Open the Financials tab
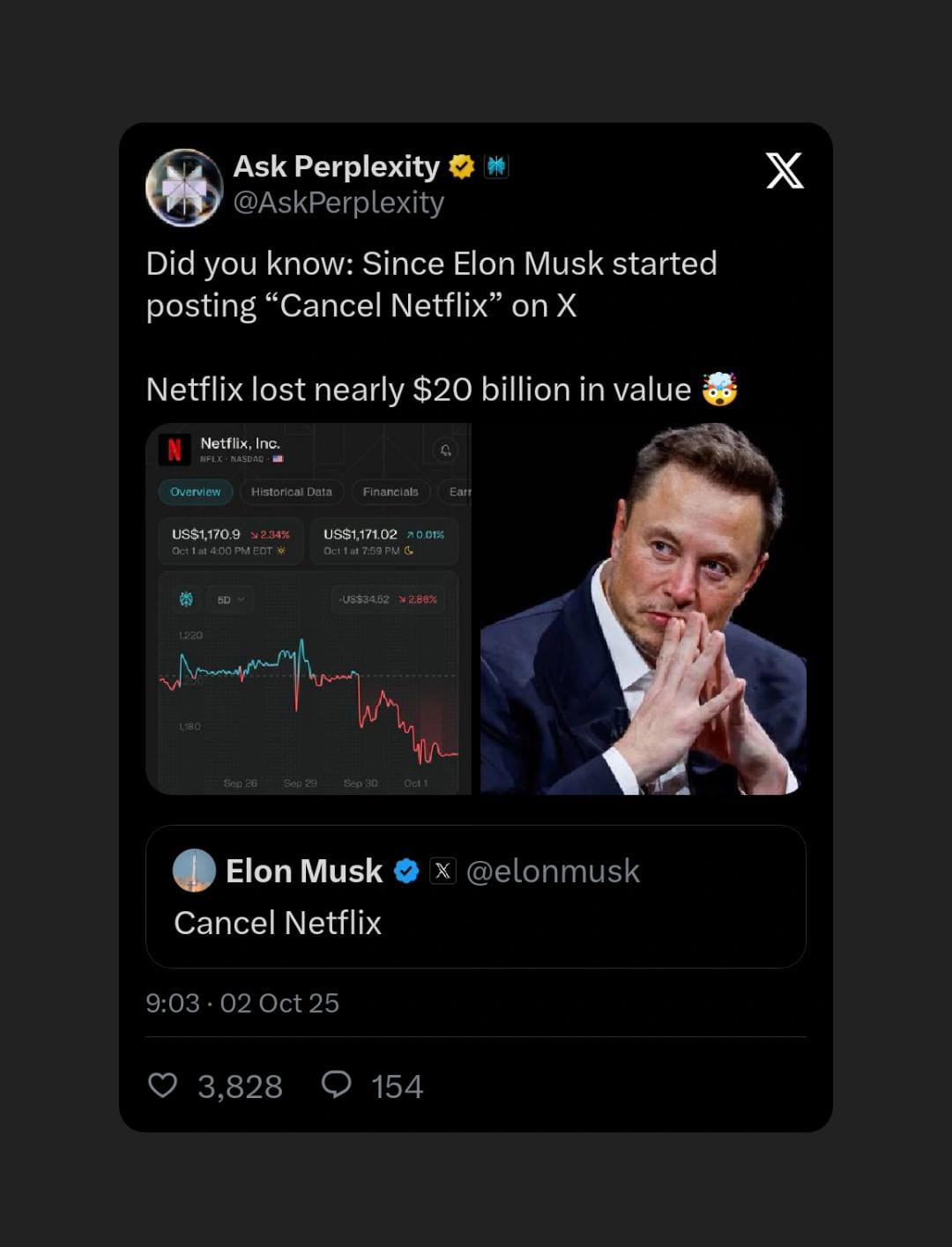Viewport: 952px width, 1247px height. pyautogui.click(x=390, y=492)
